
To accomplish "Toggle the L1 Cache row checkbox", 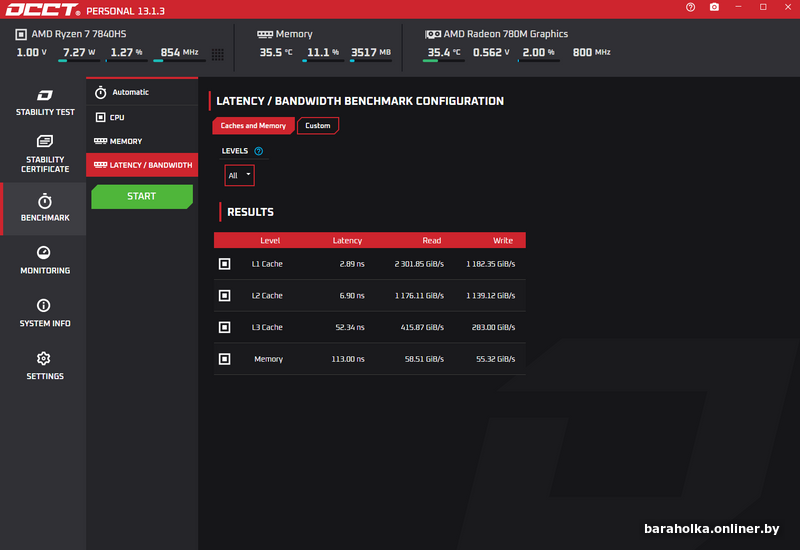I will [224, 264].
